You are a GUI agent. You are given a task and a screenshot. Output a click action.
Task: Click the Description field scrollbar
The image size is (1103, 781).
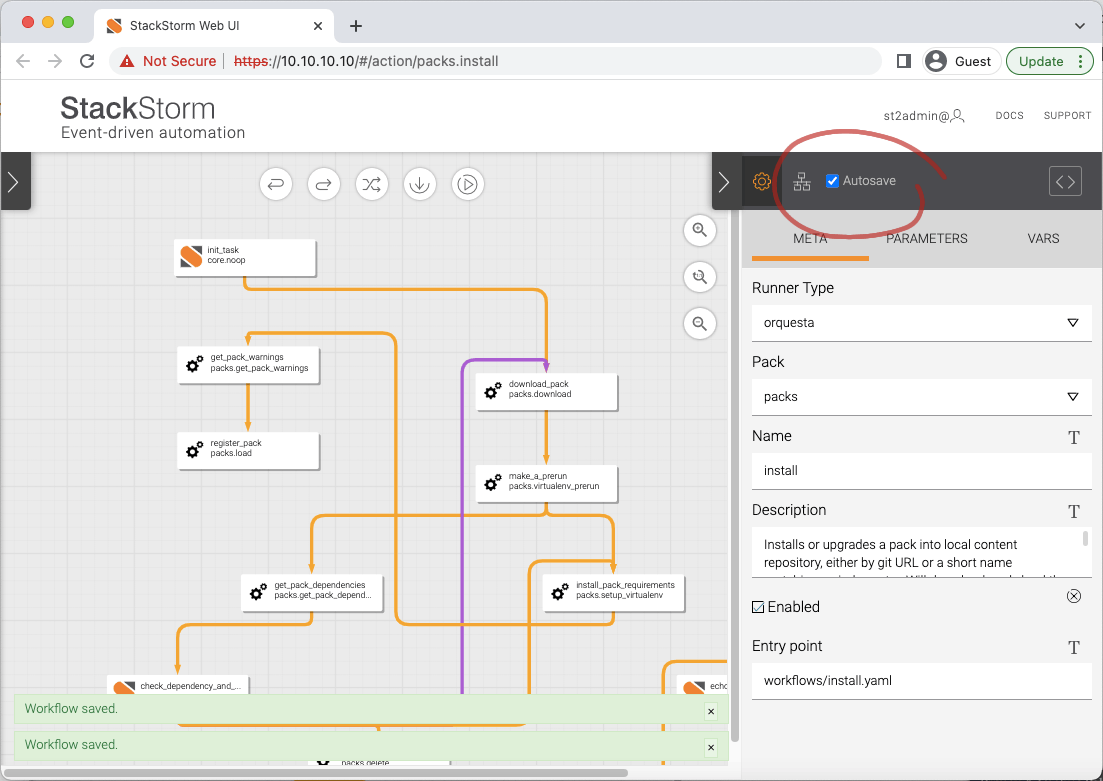pos(1085,539)
